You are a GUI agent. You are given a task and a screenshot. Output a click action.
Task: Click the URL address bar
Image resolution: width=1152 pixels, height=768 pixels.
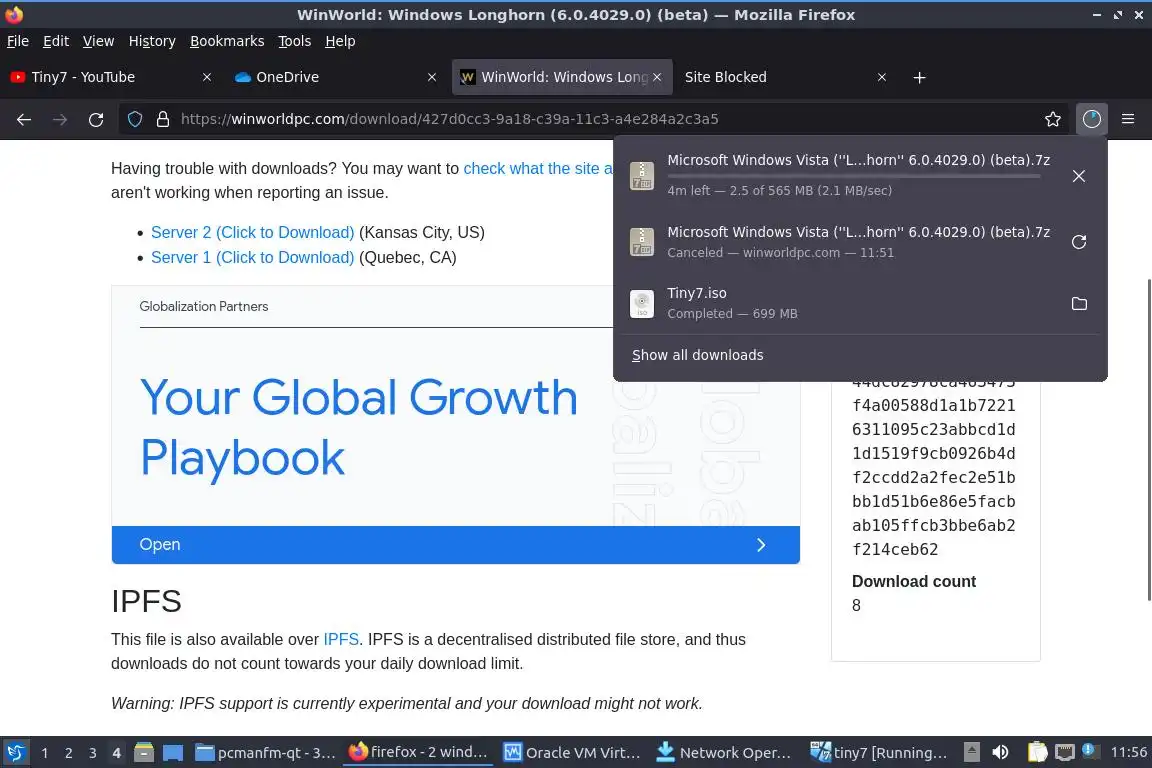[595, 119]
